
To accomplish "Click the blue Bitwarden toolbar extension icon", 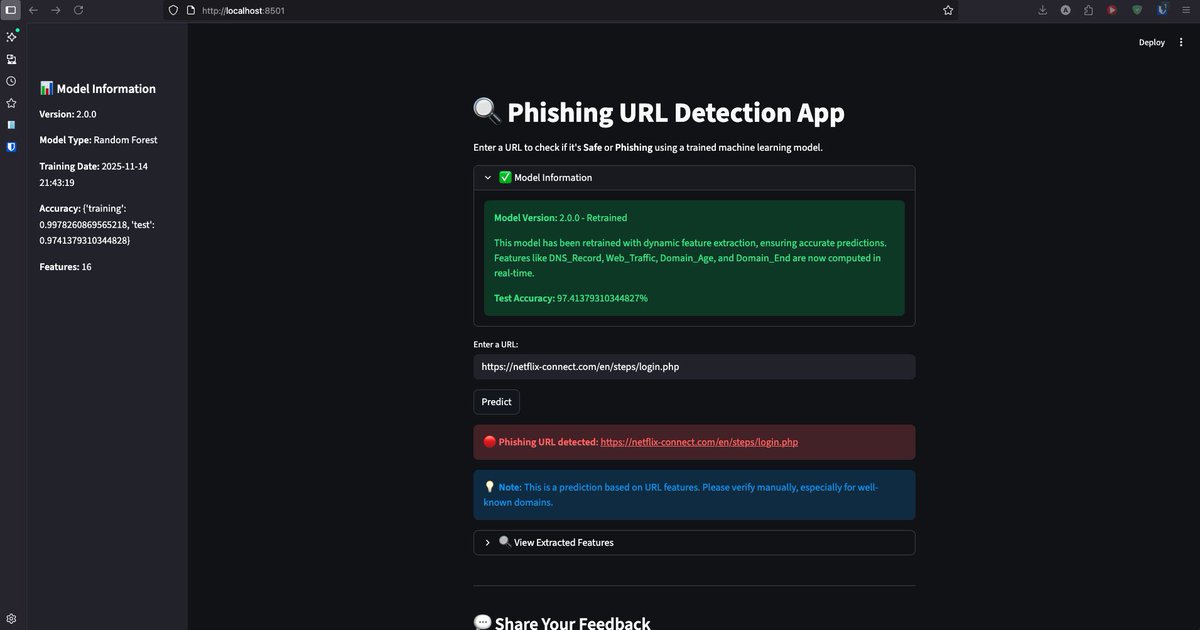I will coord(1162,9).
